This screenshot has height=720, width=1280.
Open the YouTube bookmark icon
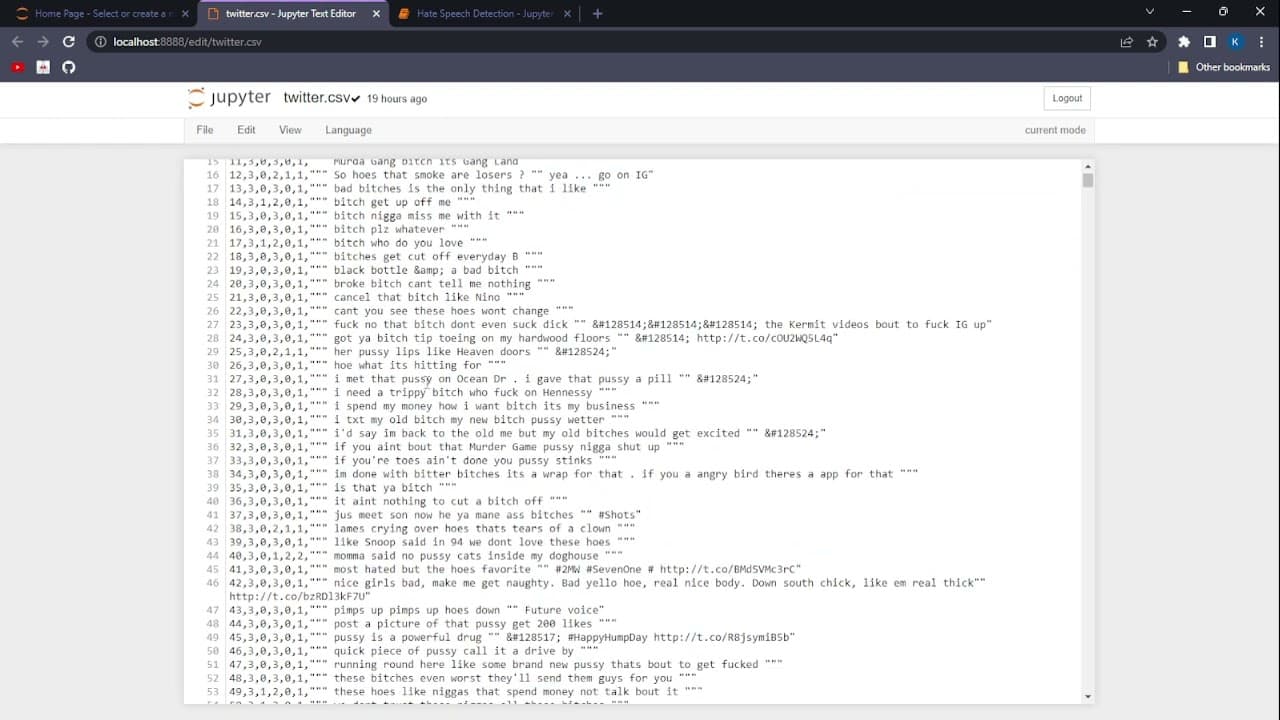(17, 67)
